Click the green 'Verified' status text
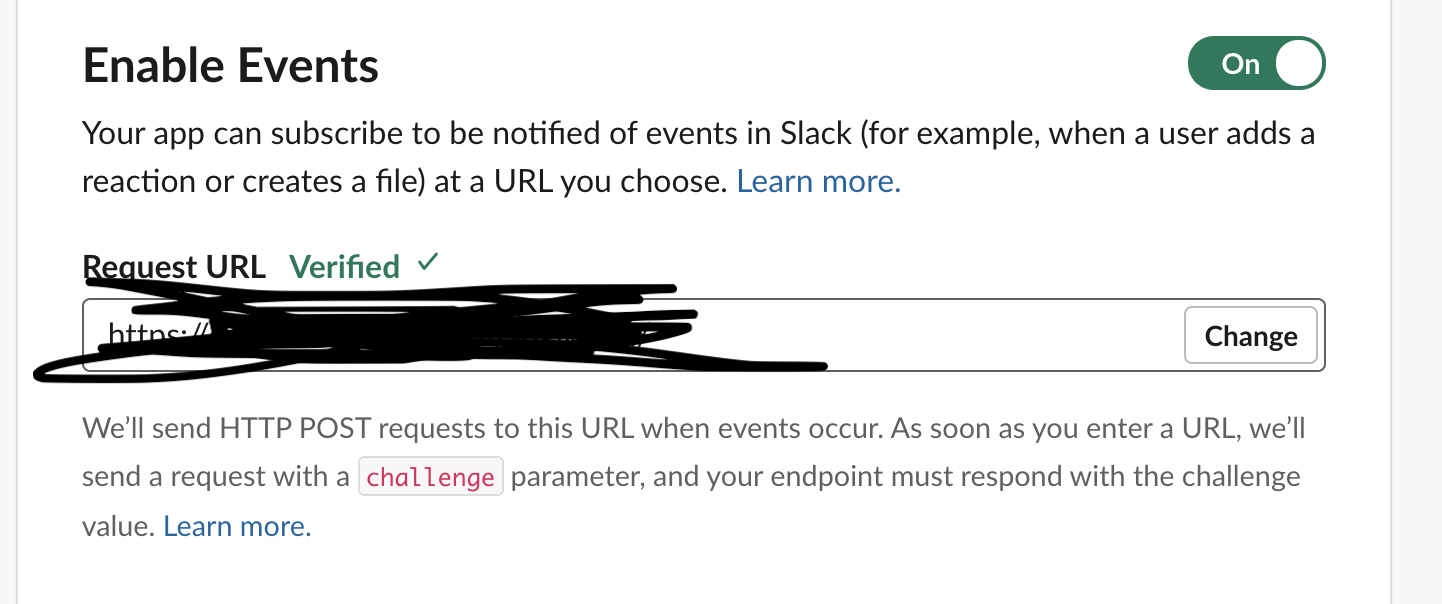The image size is (1442, 604). coord(344,267)
